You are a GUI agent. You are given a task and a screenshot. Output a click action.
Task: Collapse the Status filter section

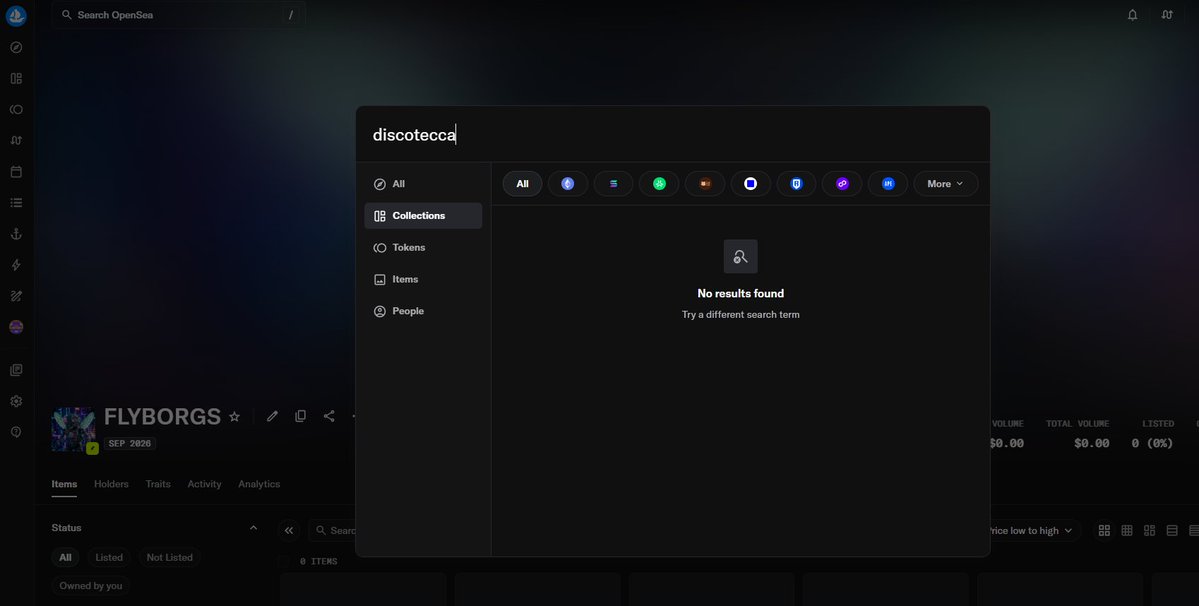(253, 528)
